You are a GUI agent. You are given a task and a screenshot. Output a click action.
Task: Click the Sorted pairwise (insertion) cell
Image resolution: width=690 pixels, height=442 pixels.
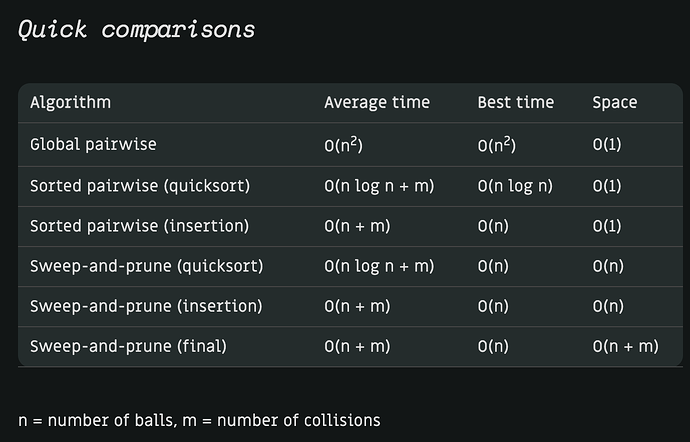tap(139, 226)
